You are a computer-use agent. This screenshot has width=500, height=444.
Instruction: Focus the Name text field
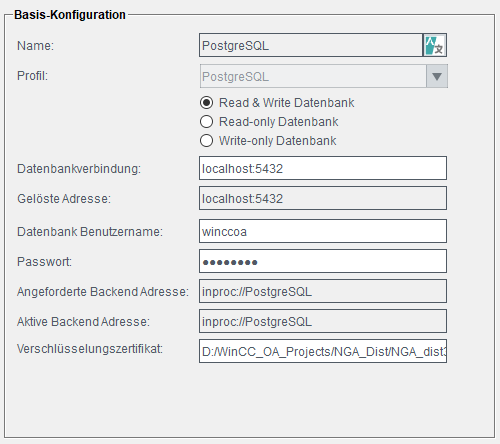pos(311,45)
